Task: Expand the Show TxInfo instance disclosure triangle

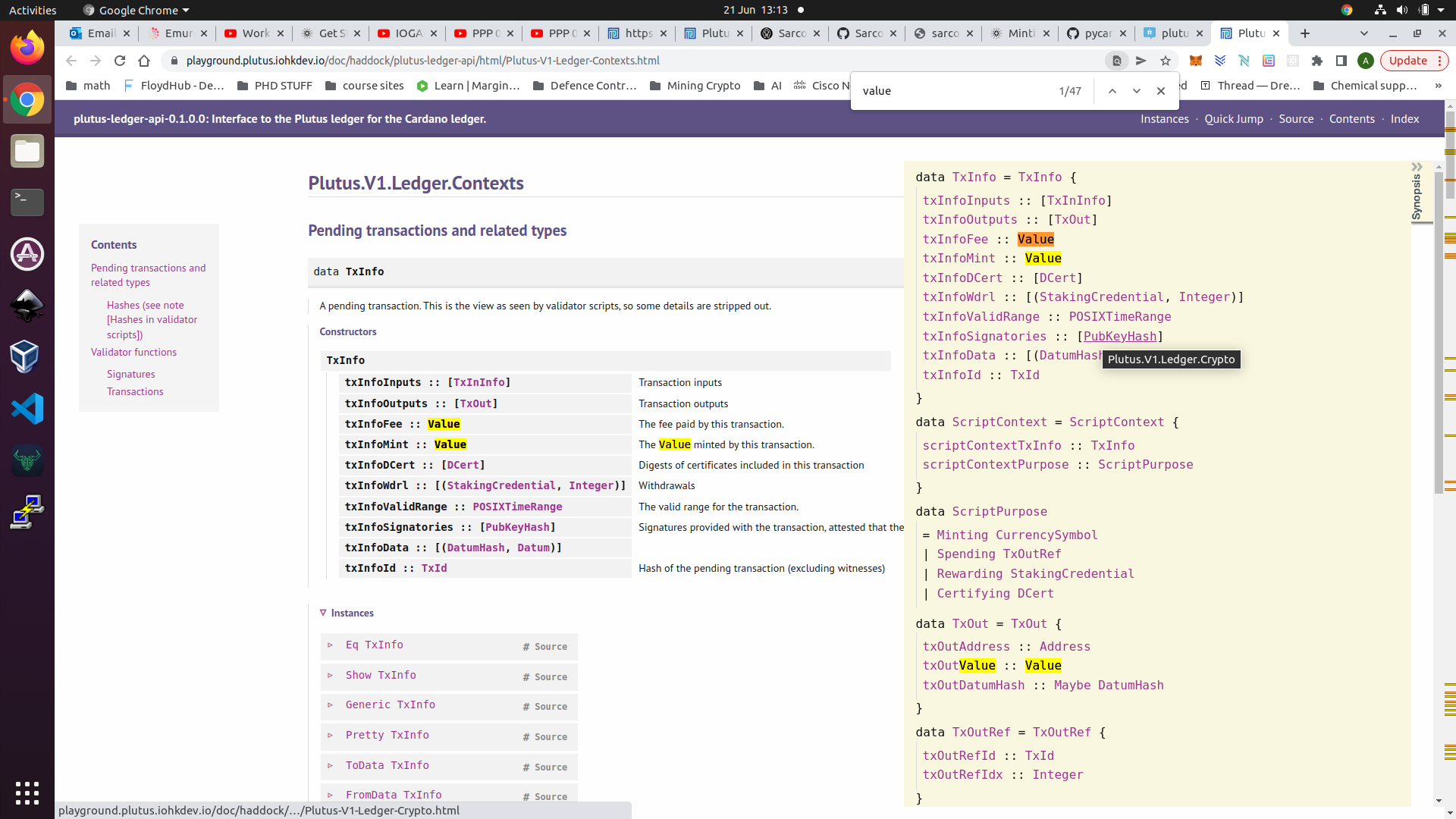Action: [331, 674]
